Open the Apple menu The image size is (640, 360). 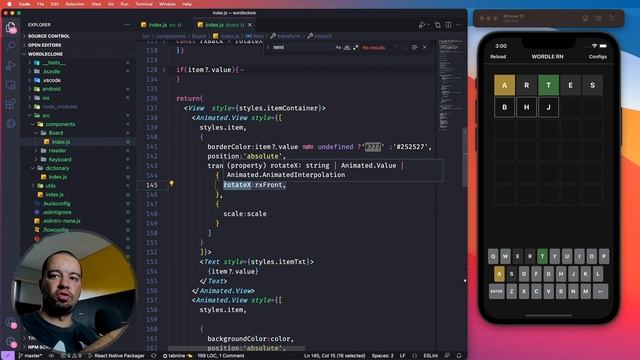(x=9, y=4)
